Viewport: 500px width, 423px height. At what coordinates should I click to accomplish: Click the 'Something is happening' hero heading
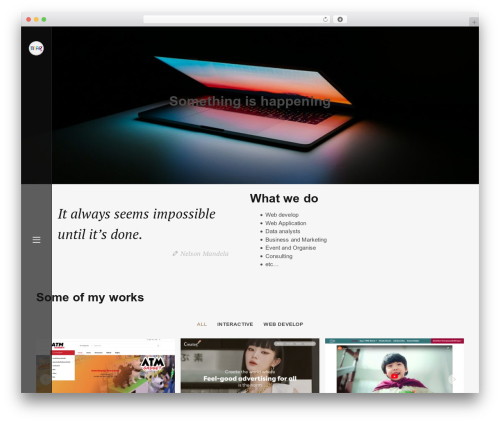tap(250, 101)
